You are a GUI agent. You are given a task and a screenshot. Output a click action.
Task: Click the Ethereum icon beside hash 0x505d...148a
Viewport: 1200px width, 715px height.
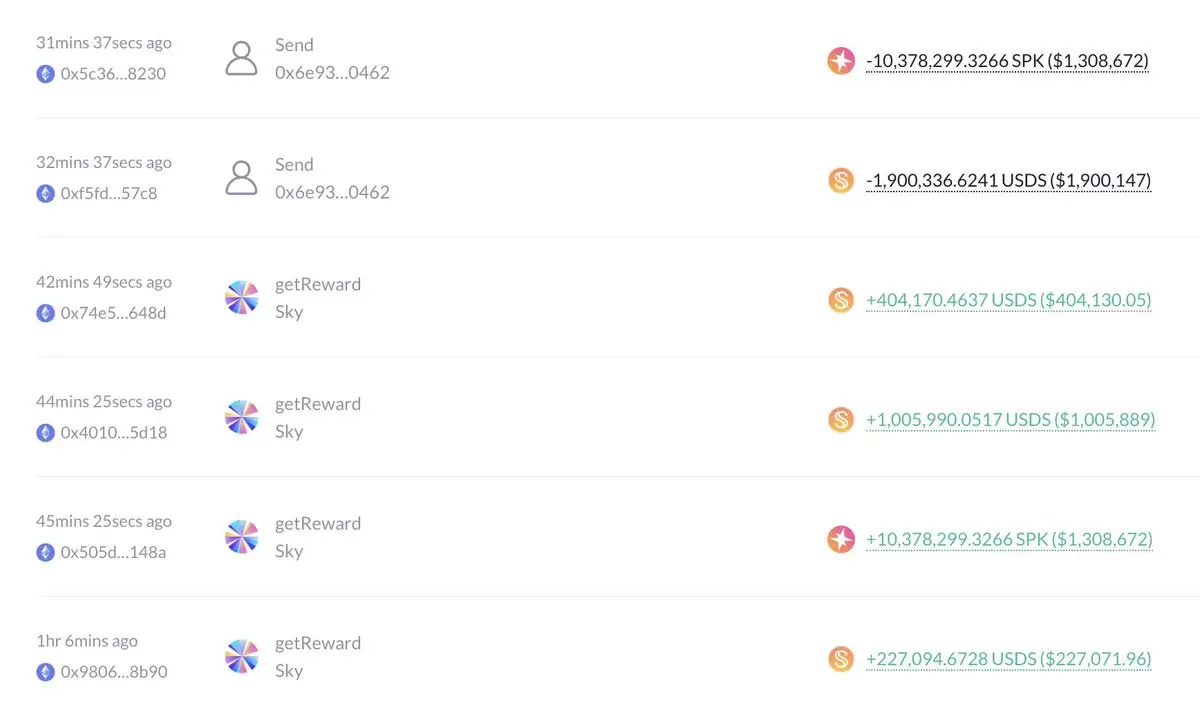point(45,552)
